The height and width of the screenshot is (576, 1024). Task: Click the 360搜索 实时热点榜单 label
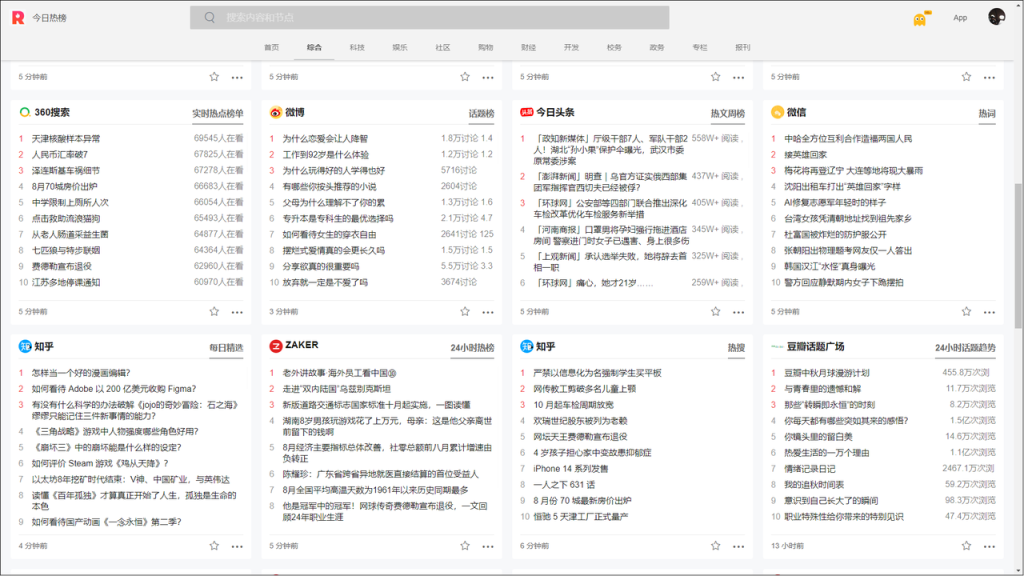point(217,114)
